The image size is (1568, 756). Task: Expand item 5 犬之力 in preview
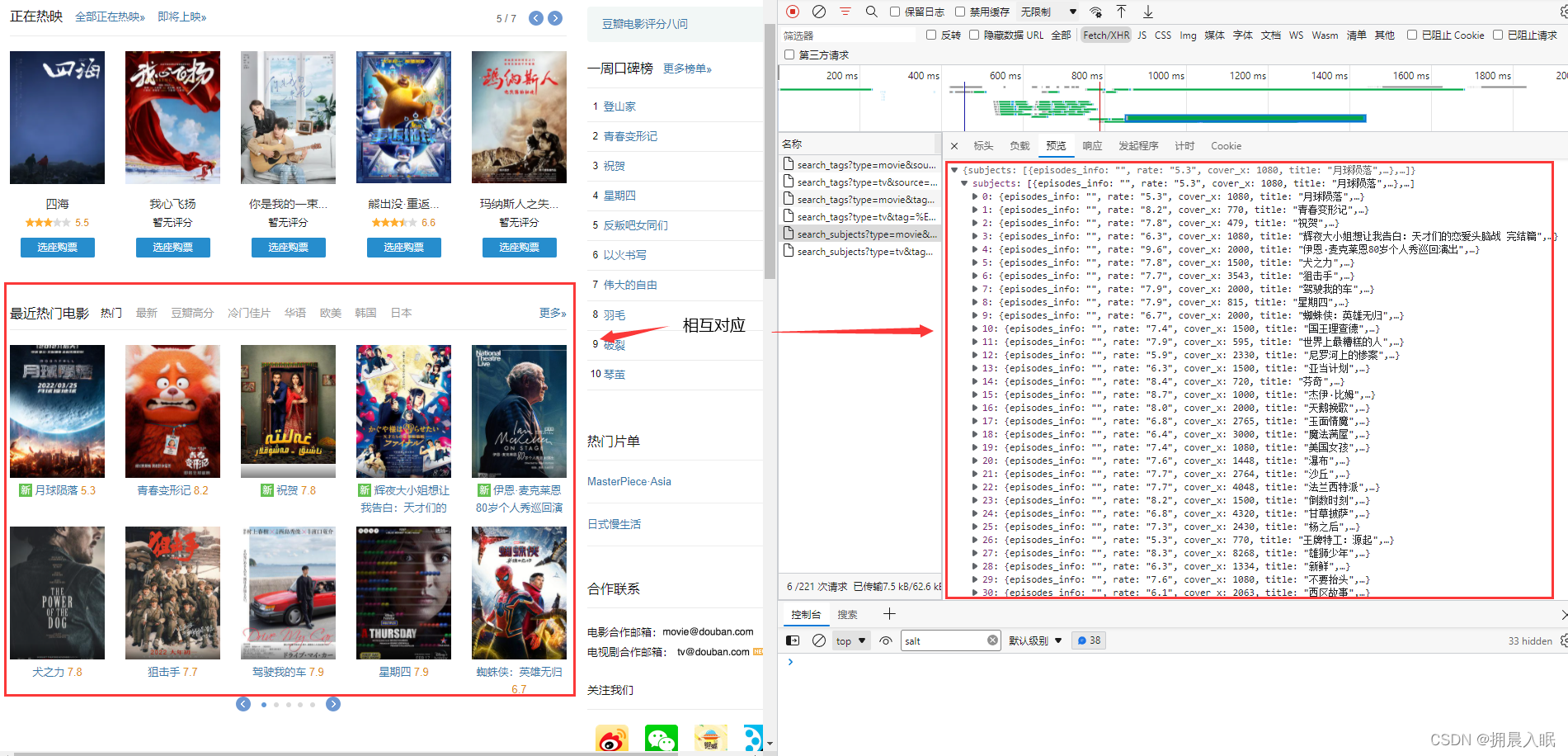(974, 262)
